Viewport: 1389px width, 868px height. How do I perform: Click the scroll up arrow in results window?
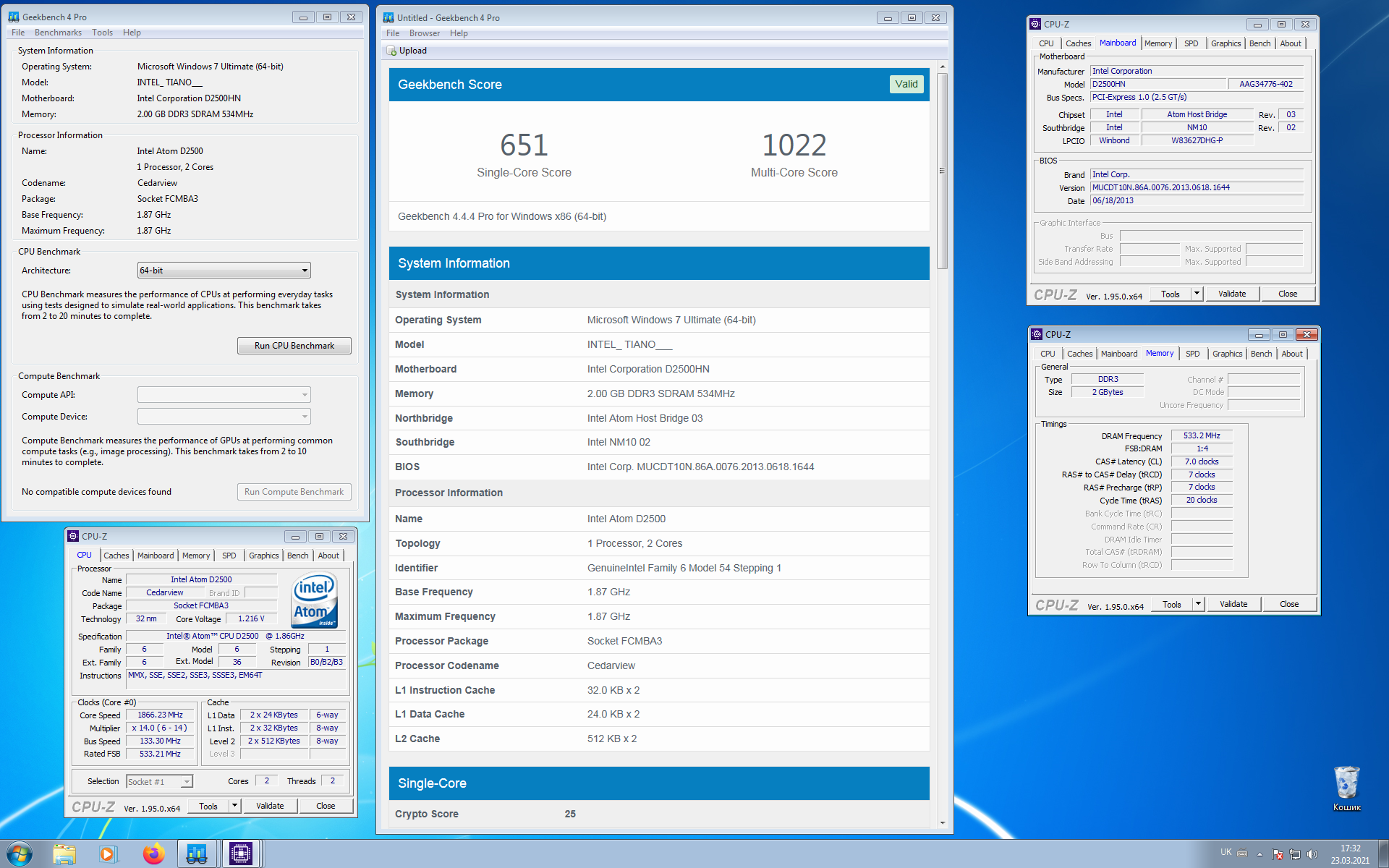pos(942,67)
